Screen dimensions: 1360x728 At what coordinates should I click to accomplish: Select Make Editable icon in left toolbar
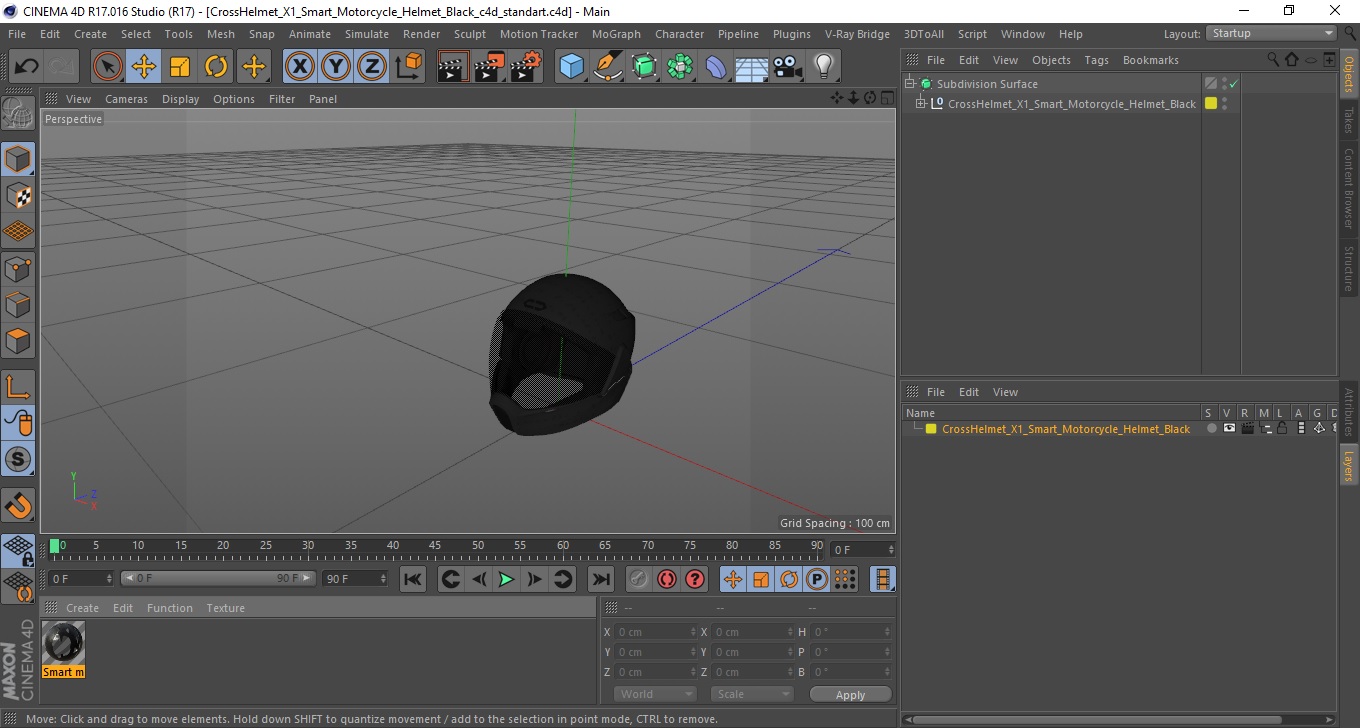(x=18, y=113)
